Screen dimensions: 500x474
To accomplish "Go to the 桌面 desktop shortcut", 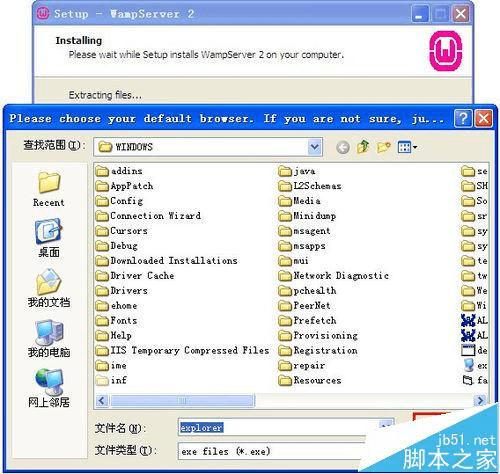I will click(49, 238).
